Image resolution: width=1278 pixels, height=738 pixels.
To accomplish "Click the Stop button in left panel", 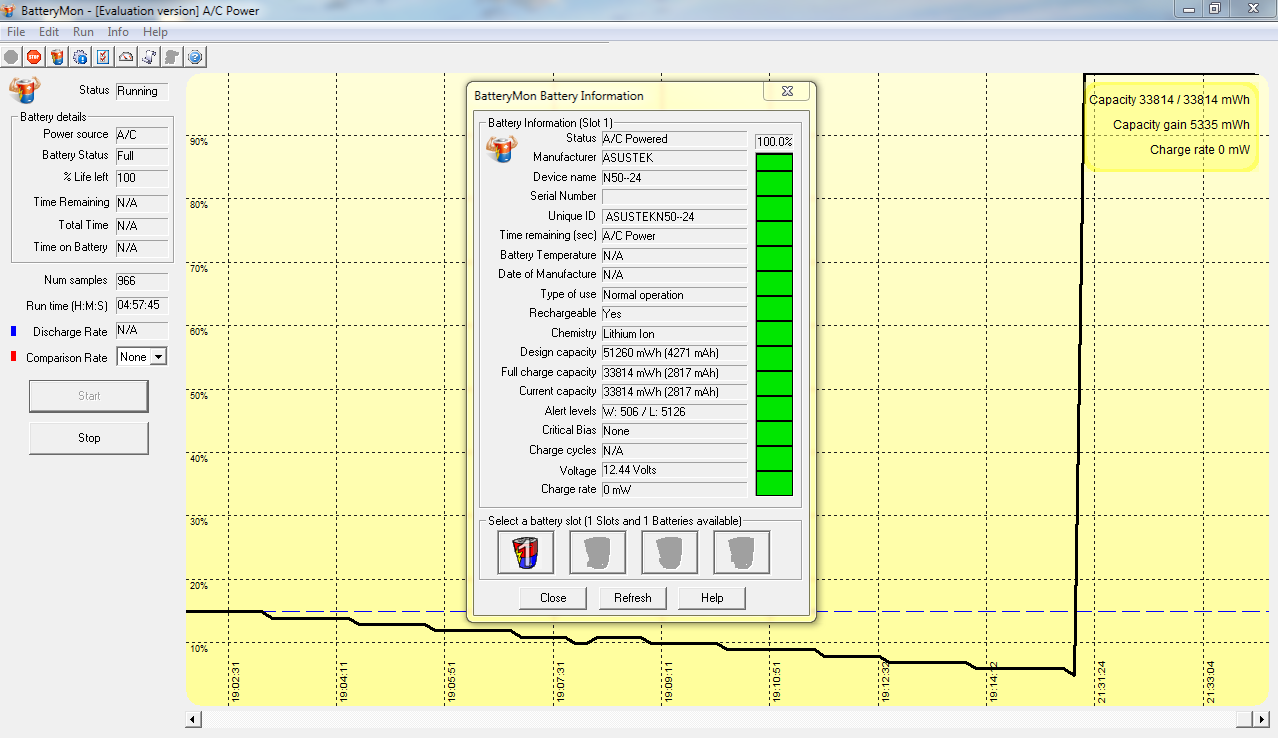I will coord(89,438).
